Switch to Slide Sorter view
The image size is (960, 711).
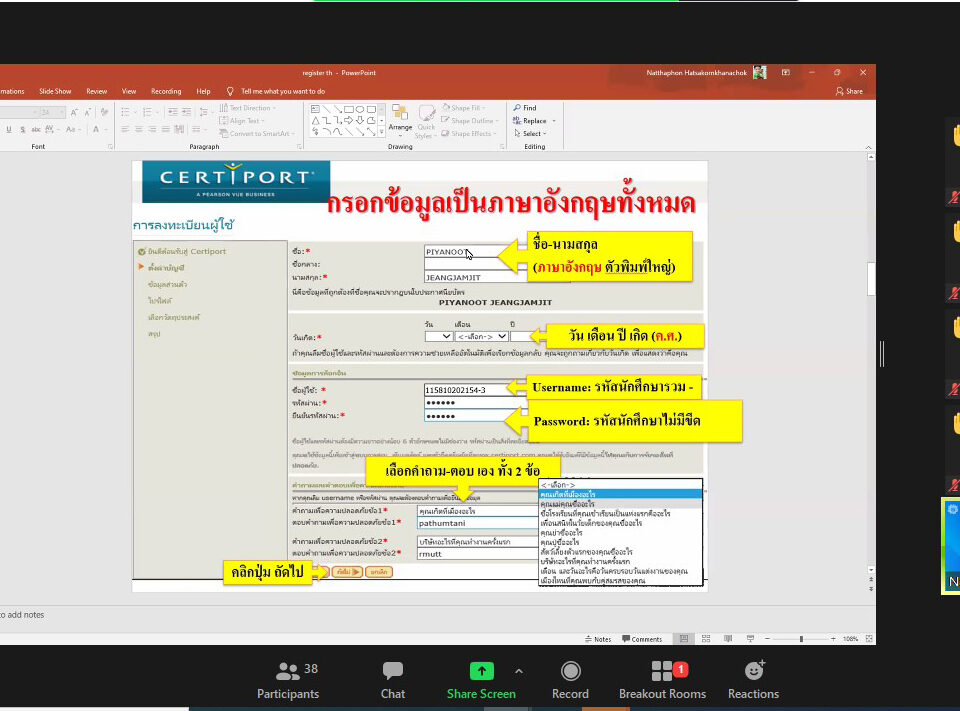pos(706,639)
